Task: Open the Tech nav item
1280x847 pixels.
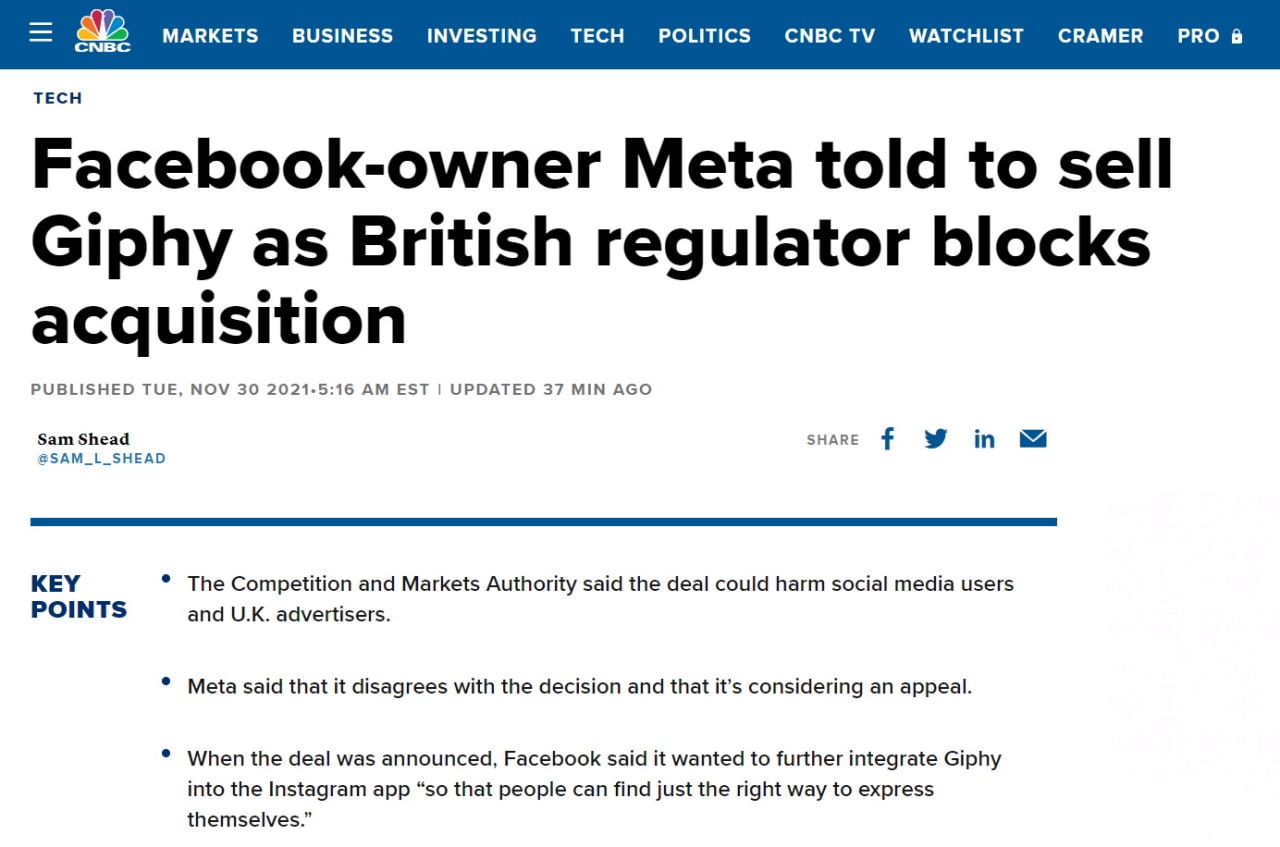Action: 597,36
